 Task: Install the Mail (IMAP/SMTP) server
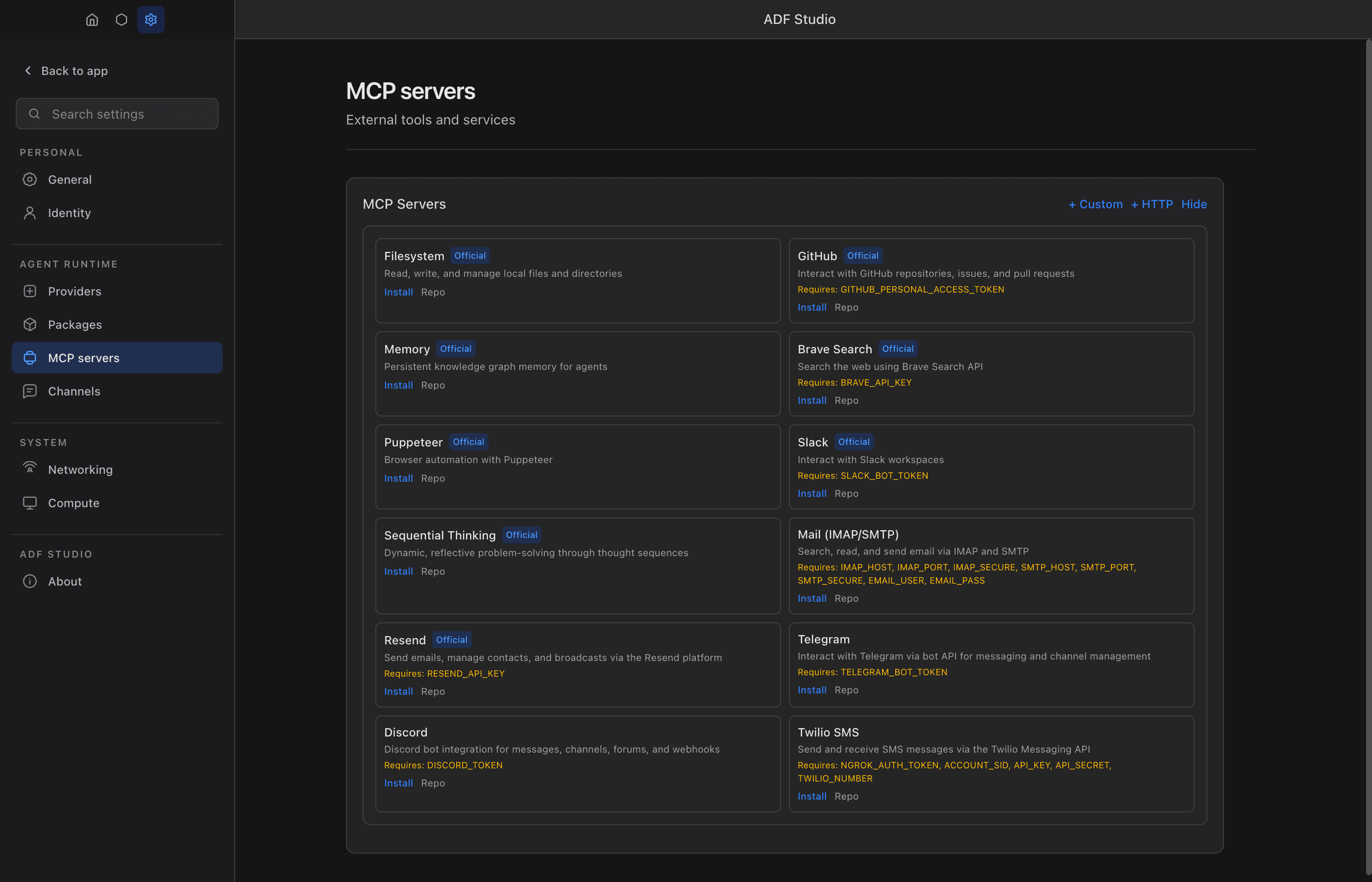coord(812,598)
